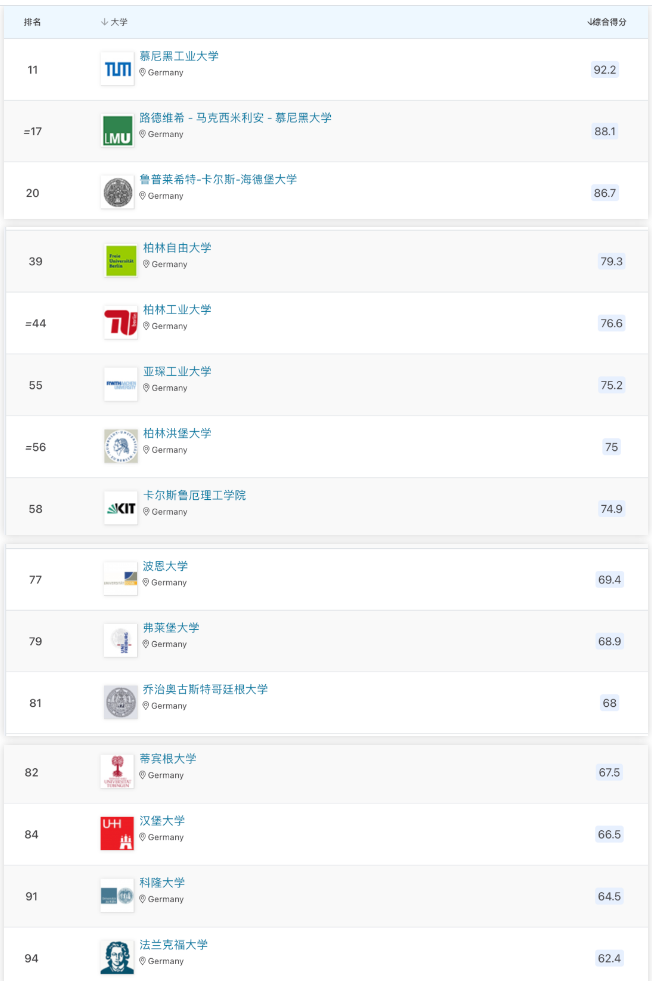Open the KIT logo thumbnail

point(121,509)
